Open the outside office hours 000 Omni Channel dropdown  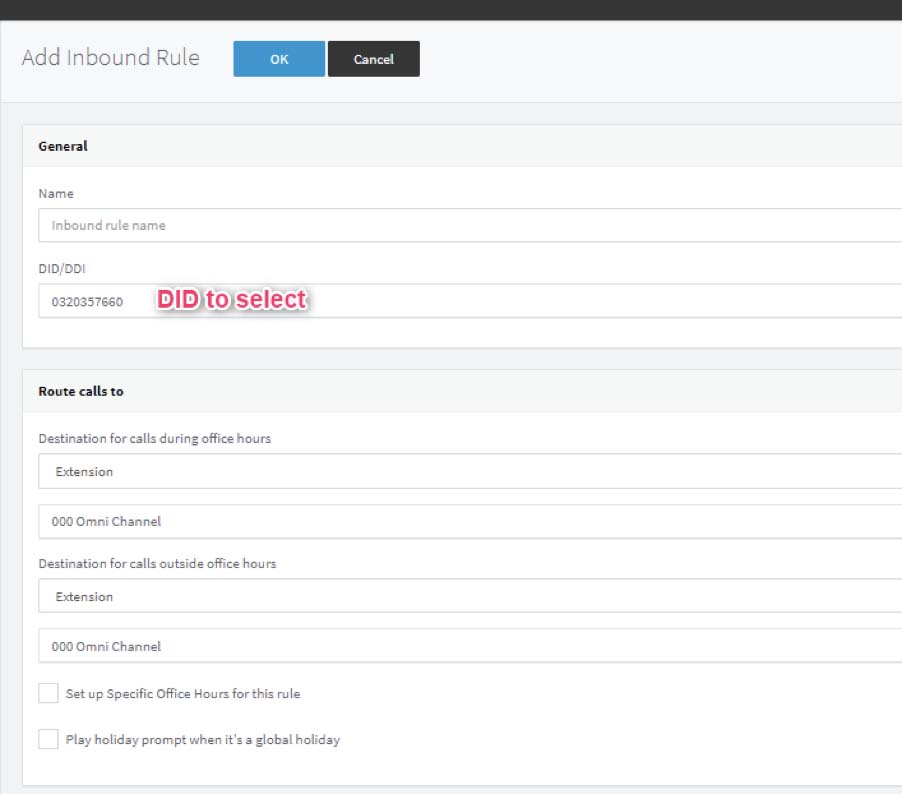(470, 646)
